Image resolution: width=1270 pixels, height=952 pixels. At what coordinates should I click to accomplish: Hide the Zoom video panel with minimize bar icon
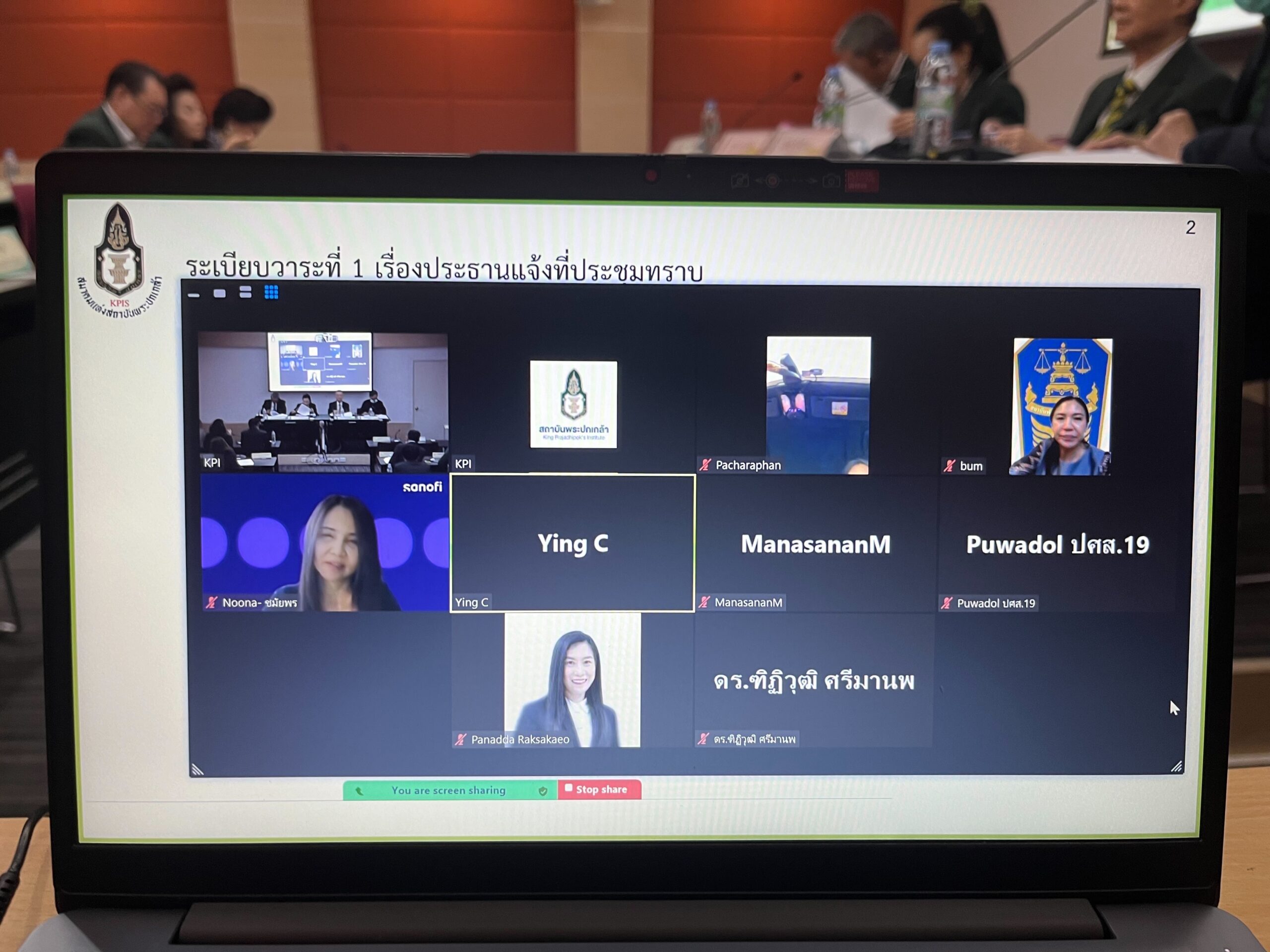pos(193,295)
